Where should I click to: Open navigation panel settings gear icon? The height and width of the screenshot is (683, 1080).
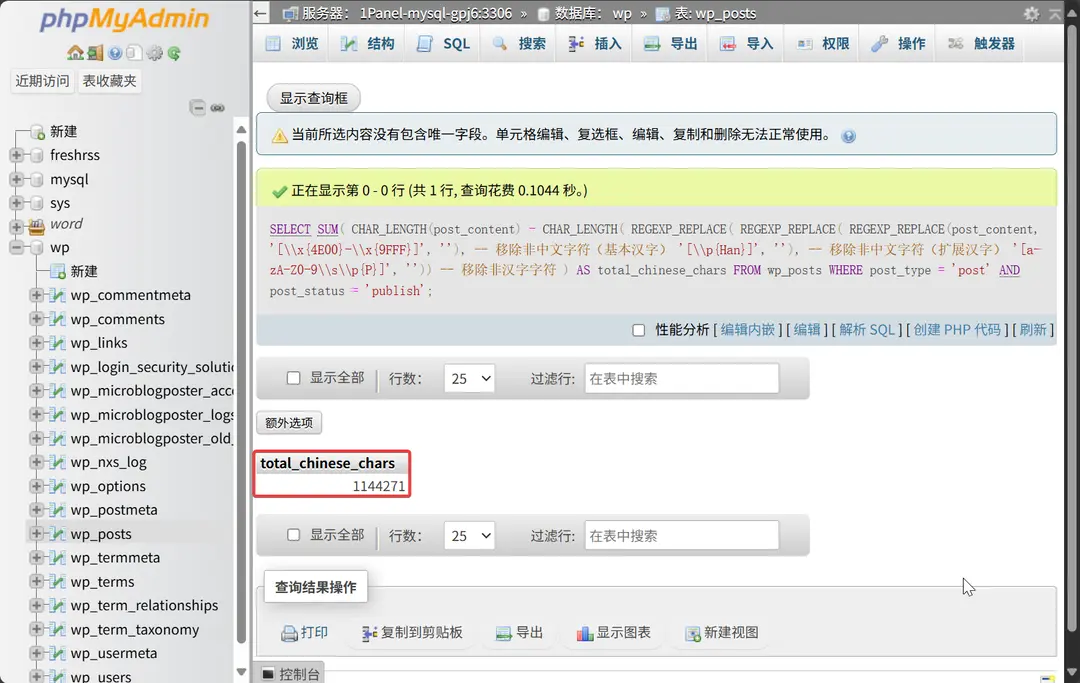(154, 53)
